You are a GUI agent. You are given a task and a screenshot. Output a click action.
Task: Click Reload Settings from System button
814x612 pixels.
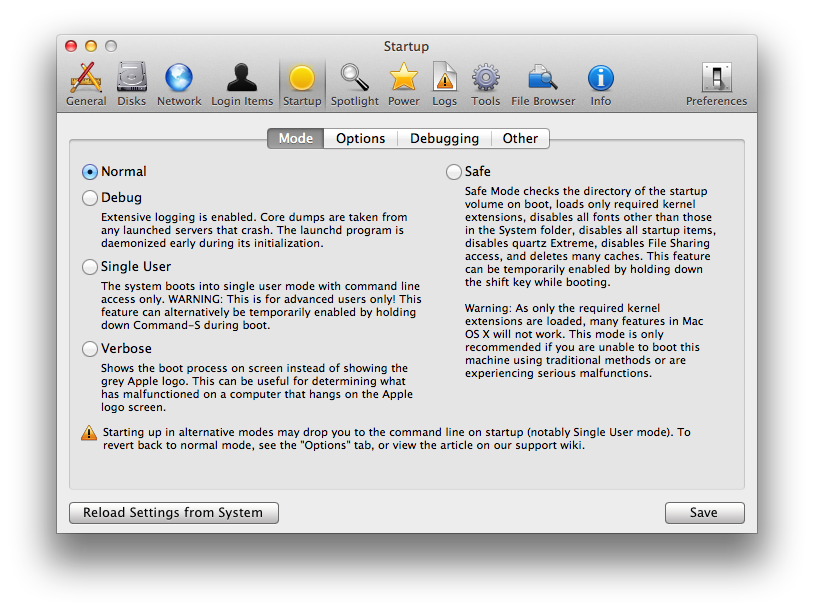click(173, 513)
